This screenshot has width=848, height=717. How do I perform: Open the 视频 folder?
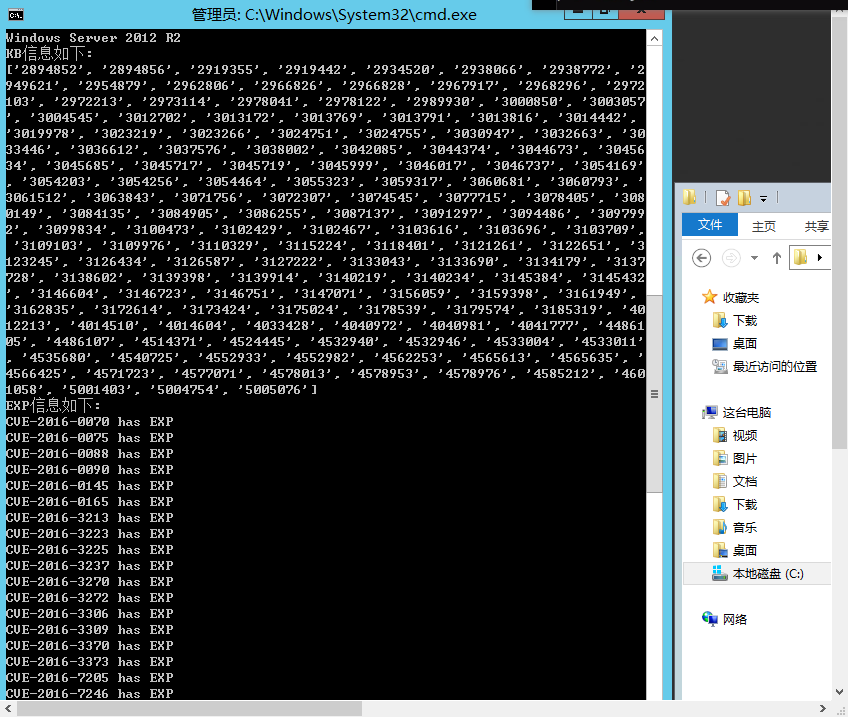(x=735, y=435)
